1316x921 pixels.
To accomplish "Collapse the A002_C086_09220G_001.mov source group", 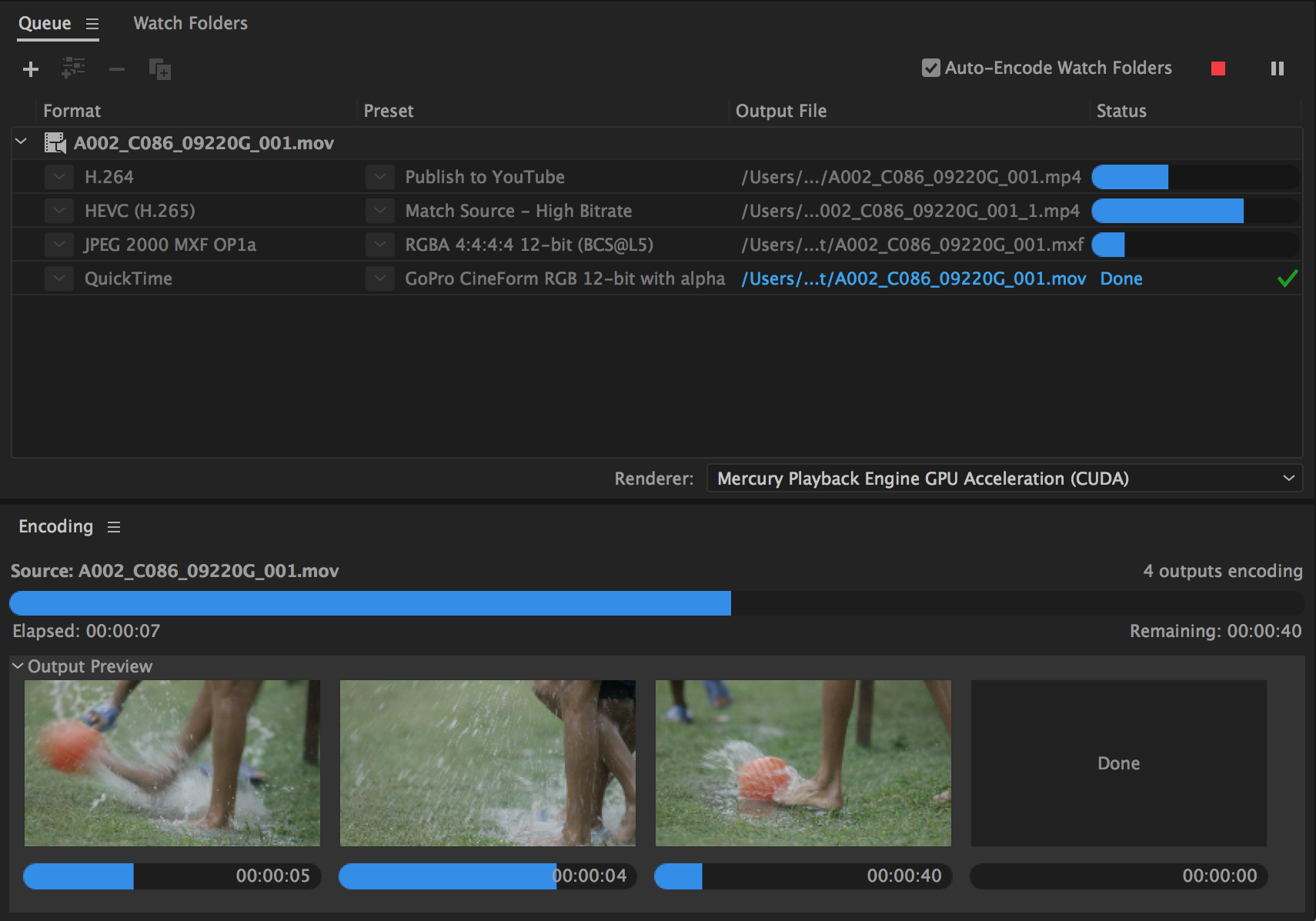I will [21, 142].
